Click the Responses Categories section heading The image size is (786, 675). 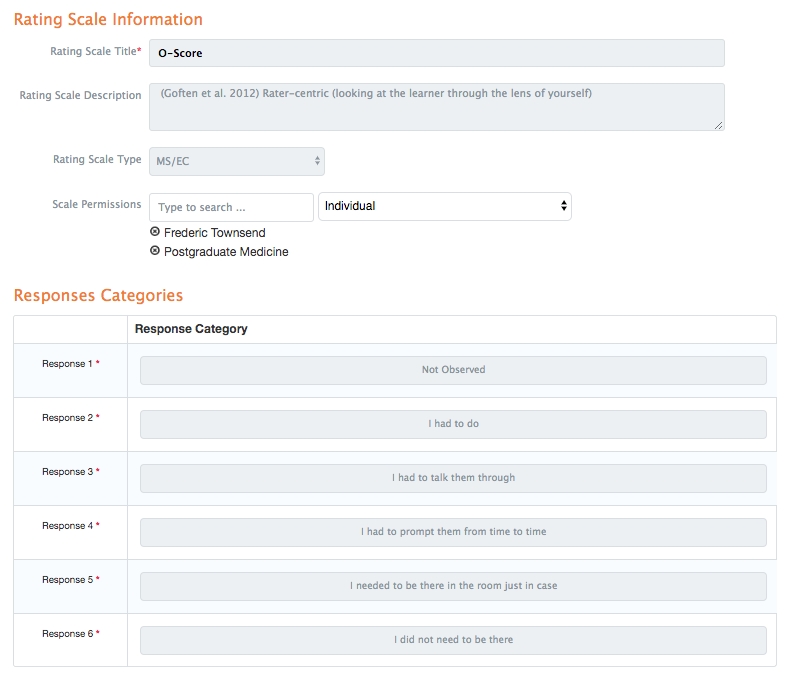[x=98, y=295]
